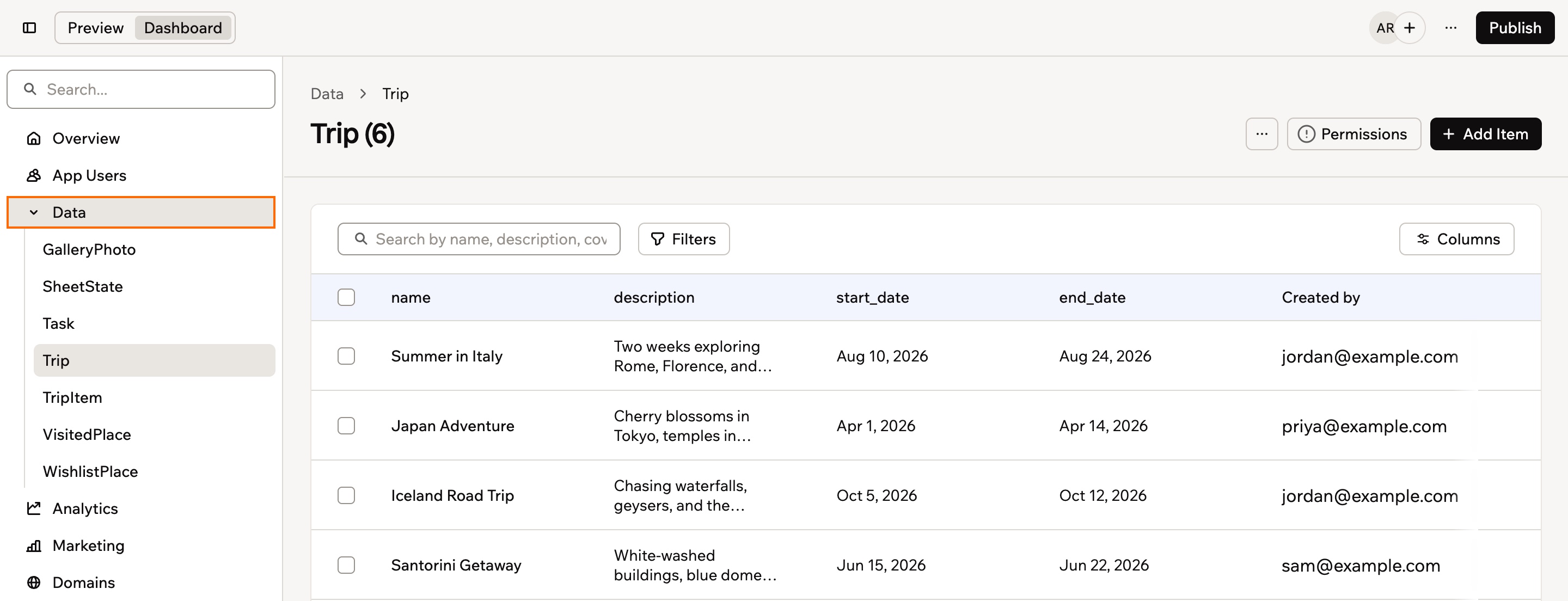Tick the select-all checkbox in header
This screenshot has height=601, width=1568.
pos(346,297)
